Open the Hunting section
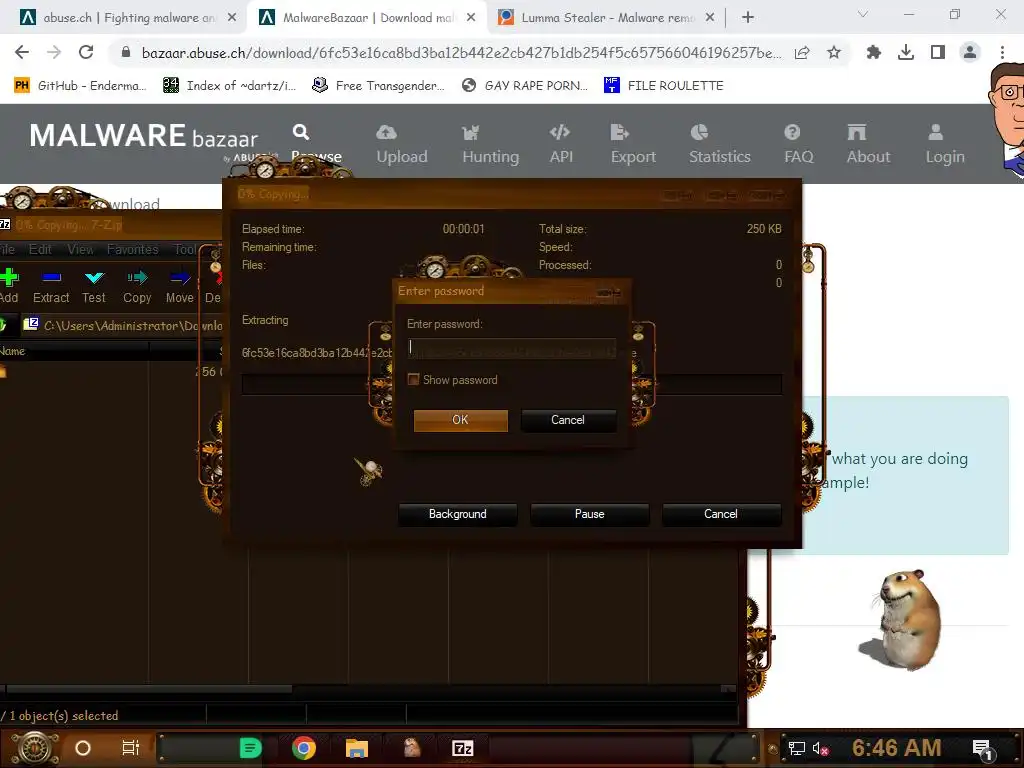Viewport: 1024px width, 768px height. pyautogui.click(x=490, y=144)
